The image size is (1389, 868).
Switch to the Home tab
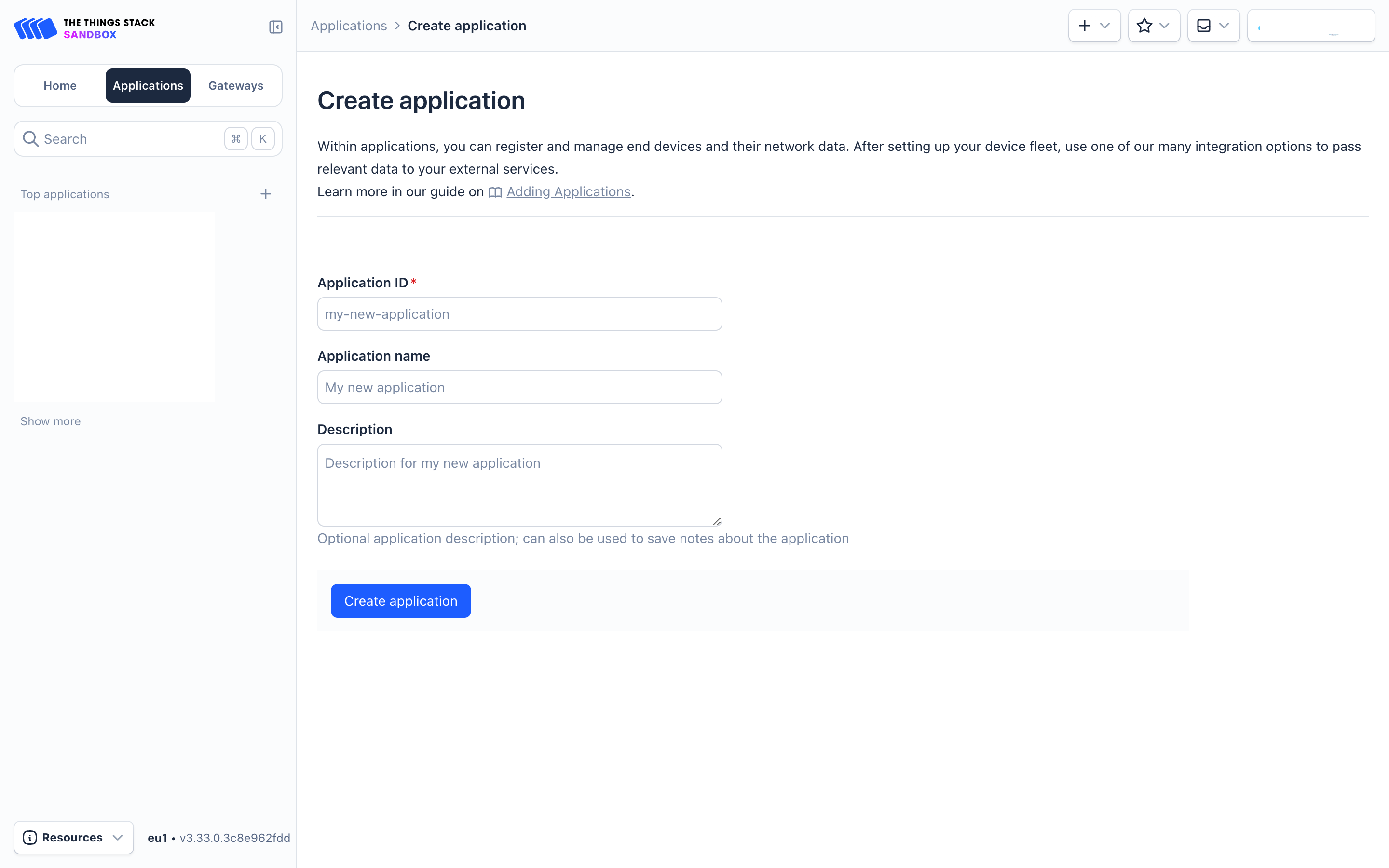point(60,85)
